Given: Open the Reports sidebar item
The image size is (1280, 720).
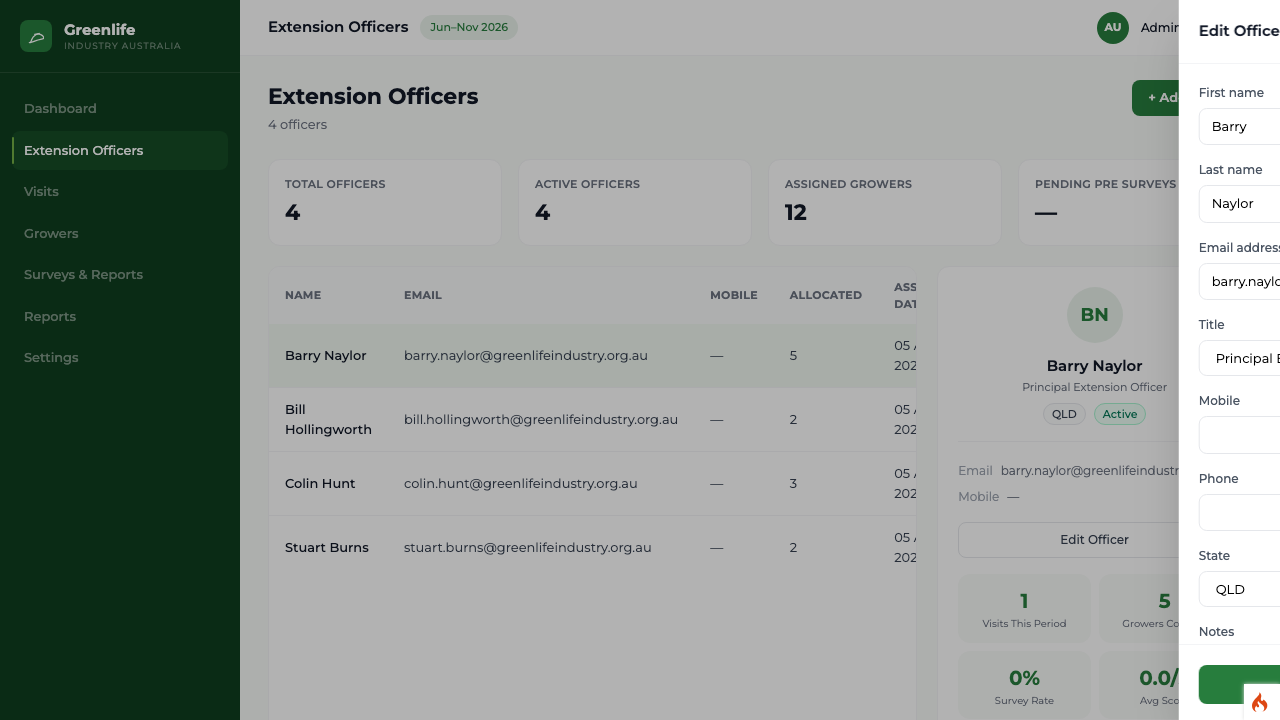Looking at the screenshot, I should coord(120,316).
